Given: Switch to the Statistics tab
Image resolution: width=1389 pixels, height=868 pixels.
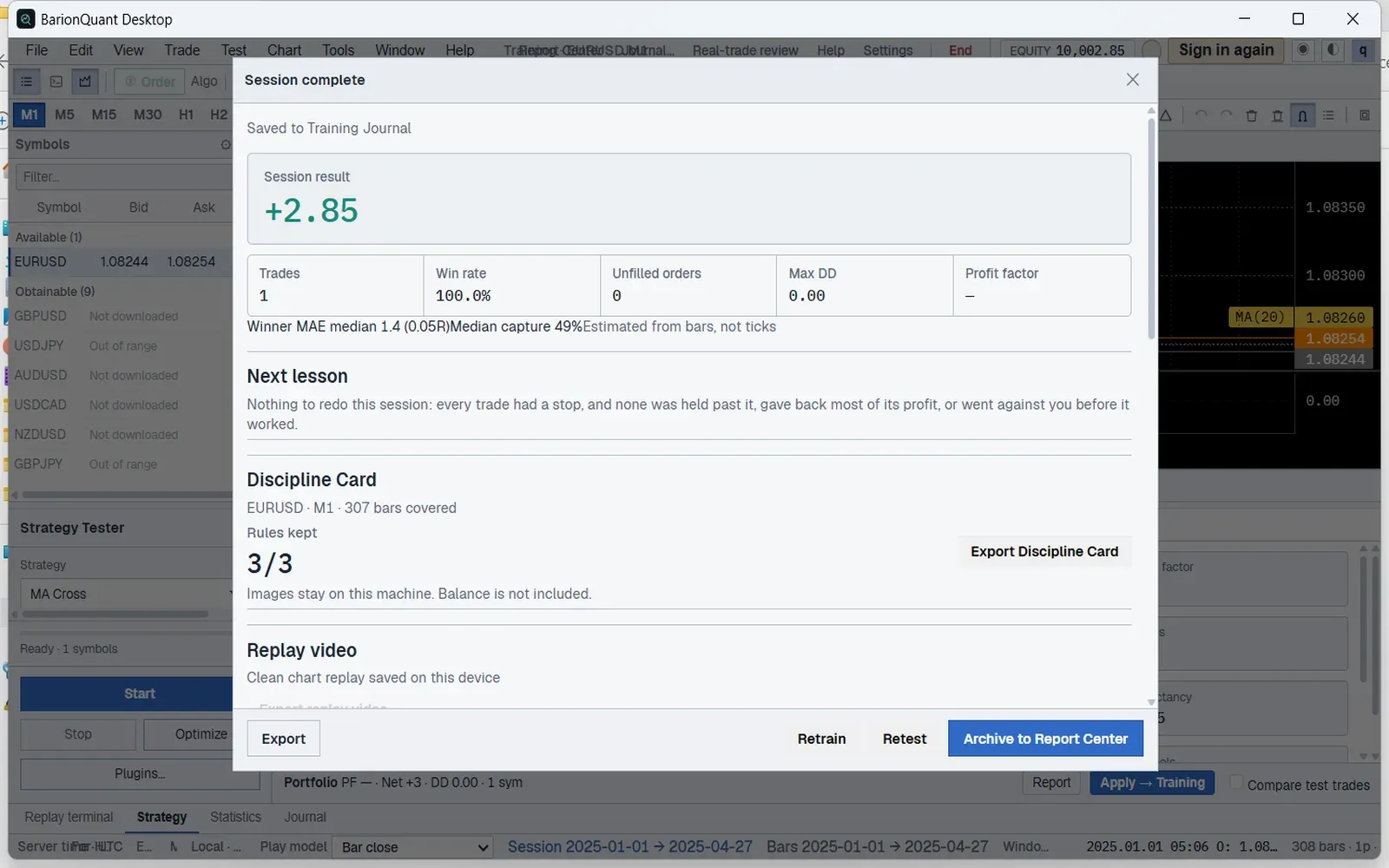Looking at the screenshot, I should pos(235,817).
